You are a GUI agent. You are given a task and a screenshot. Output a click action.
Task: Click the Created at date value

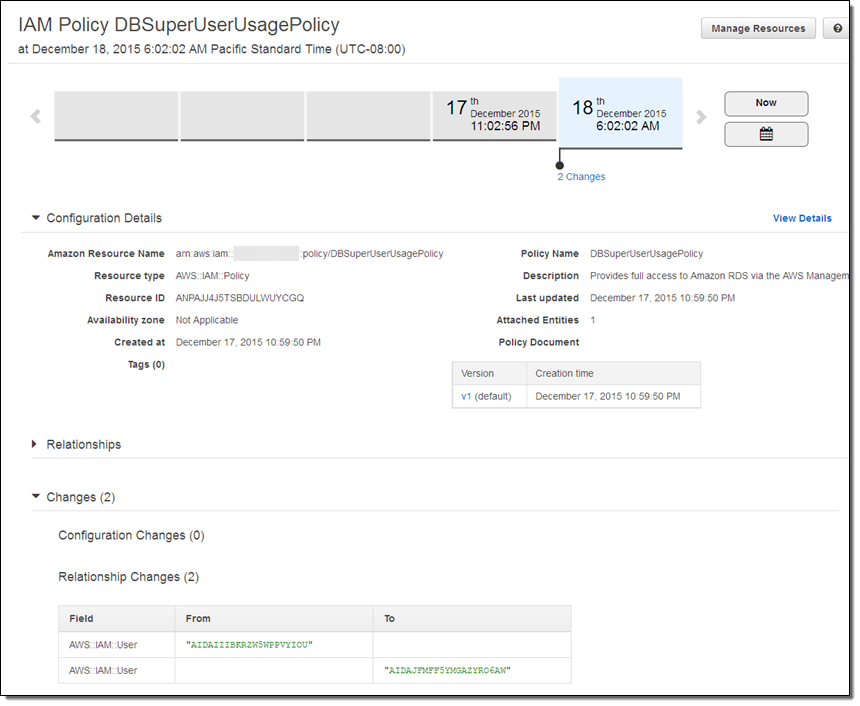point(248,342)
